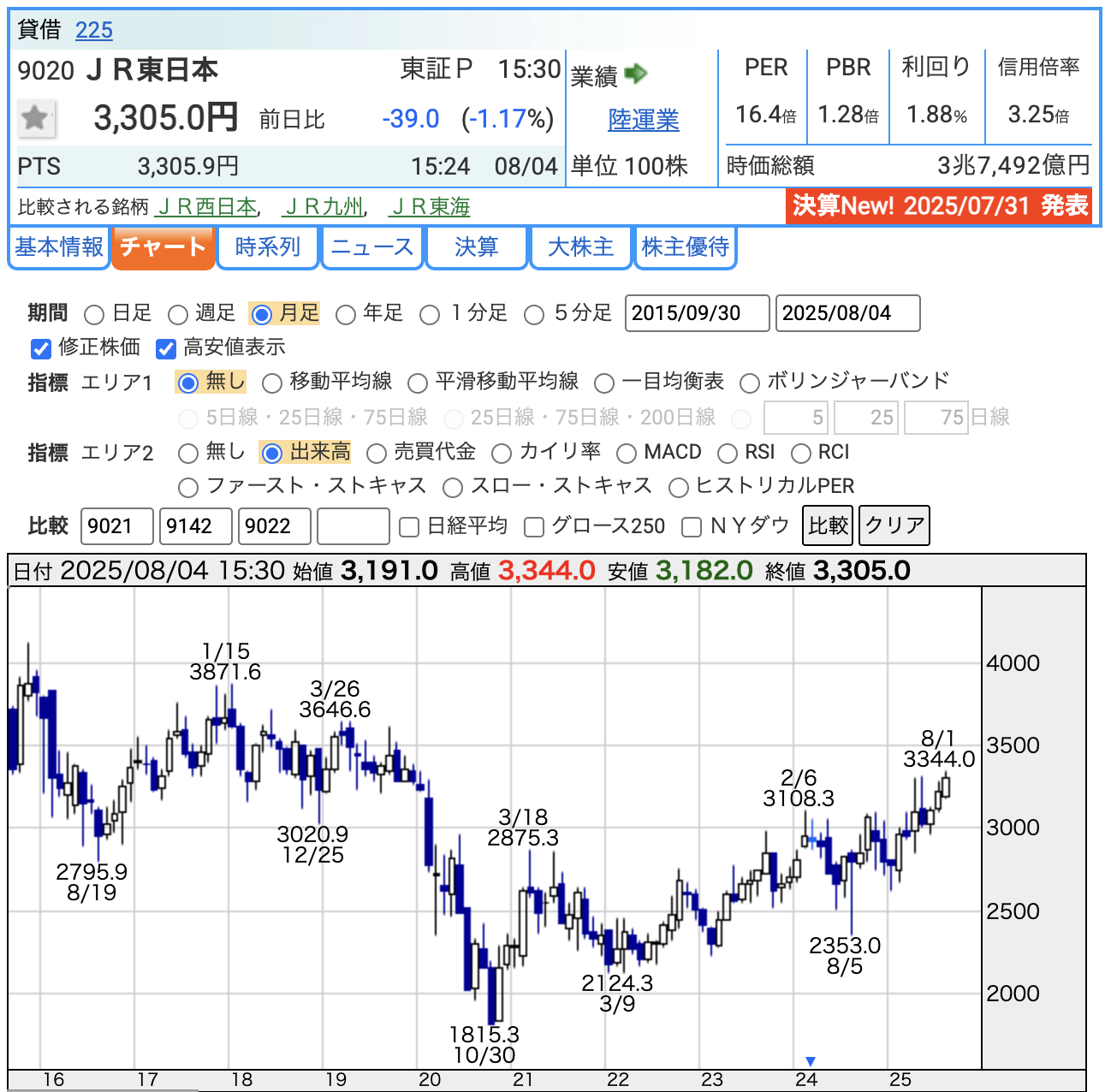Select 無し for indicator エリア1
Viewport: 1111px width, 1092px height.
187,383
